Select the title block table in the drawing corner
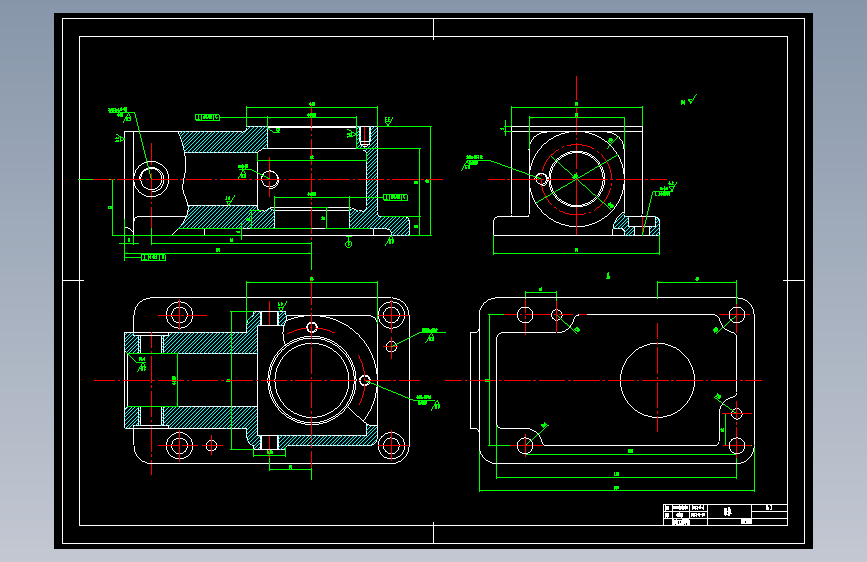Screen dimensions: 867x562 (x=725, y=514)
